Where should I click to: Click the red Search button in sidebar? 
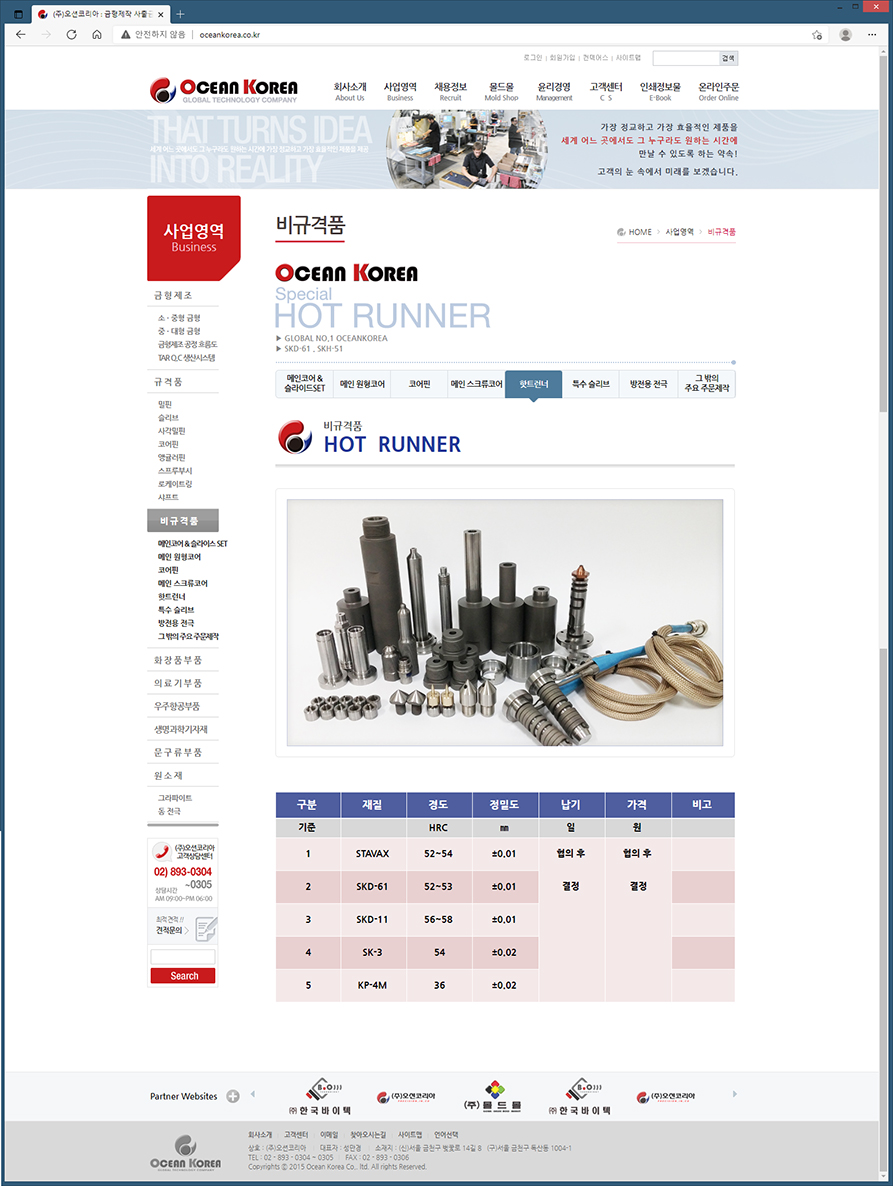pos(184,976)
